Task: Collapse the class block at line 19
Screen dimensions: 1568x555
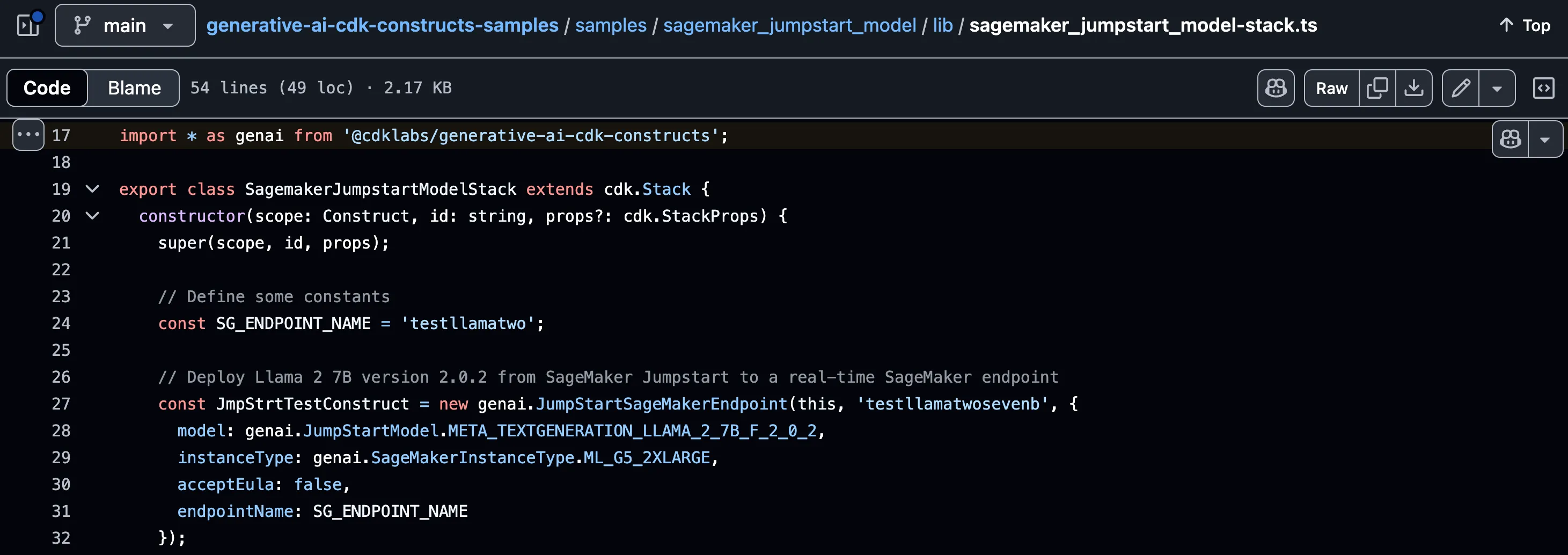Action: click(92, 188)
